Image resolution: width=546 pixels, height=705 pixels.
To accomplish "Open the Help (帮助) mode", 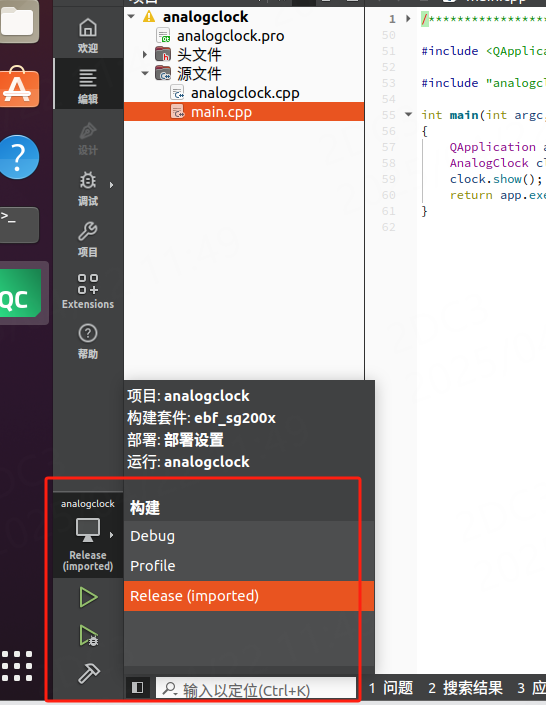I will [x=88, y=342].
